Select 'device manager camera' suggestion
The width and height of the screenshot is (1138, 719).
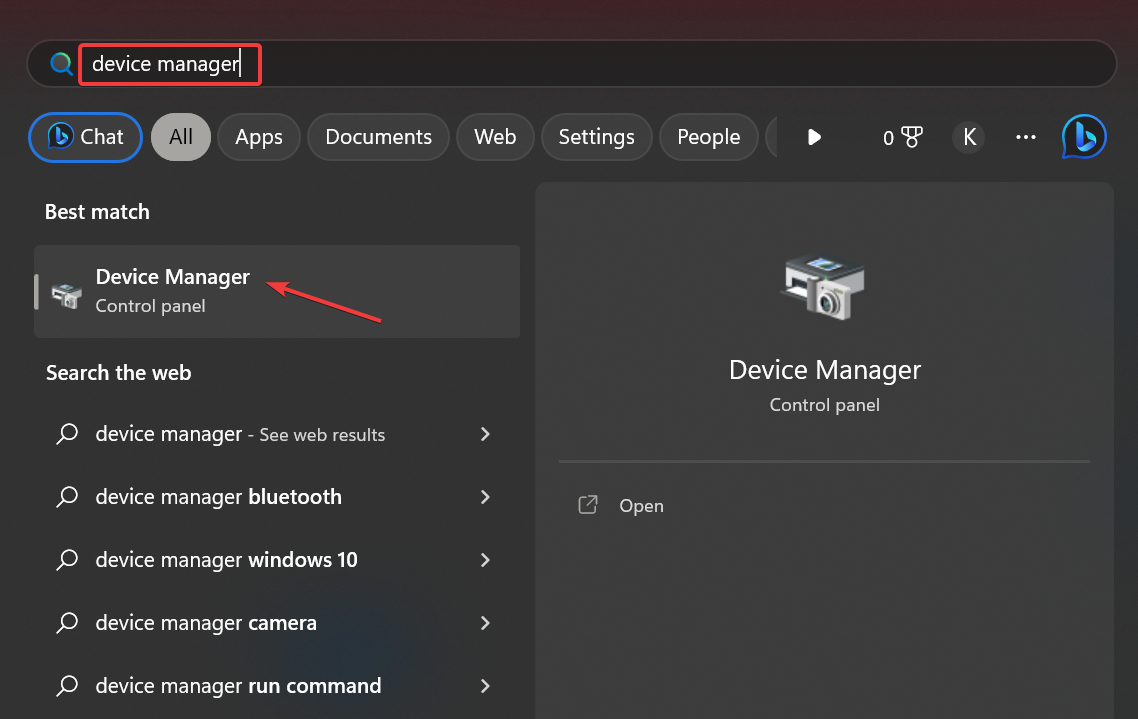coord(277,623)
